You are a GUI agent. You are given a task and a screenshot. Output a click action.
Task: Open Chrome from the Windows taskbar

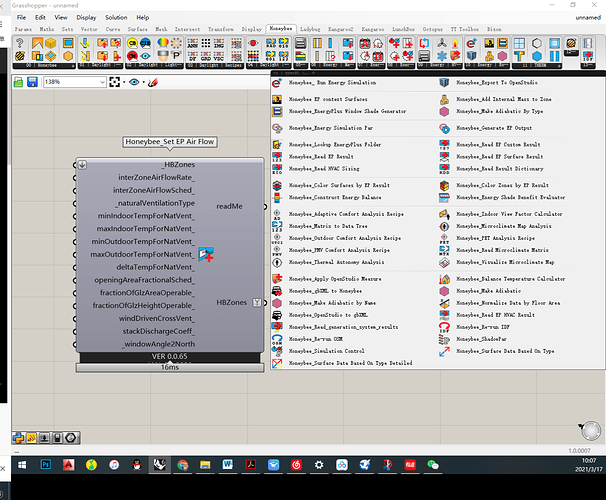pyautogui.click(x=182, y=465)
